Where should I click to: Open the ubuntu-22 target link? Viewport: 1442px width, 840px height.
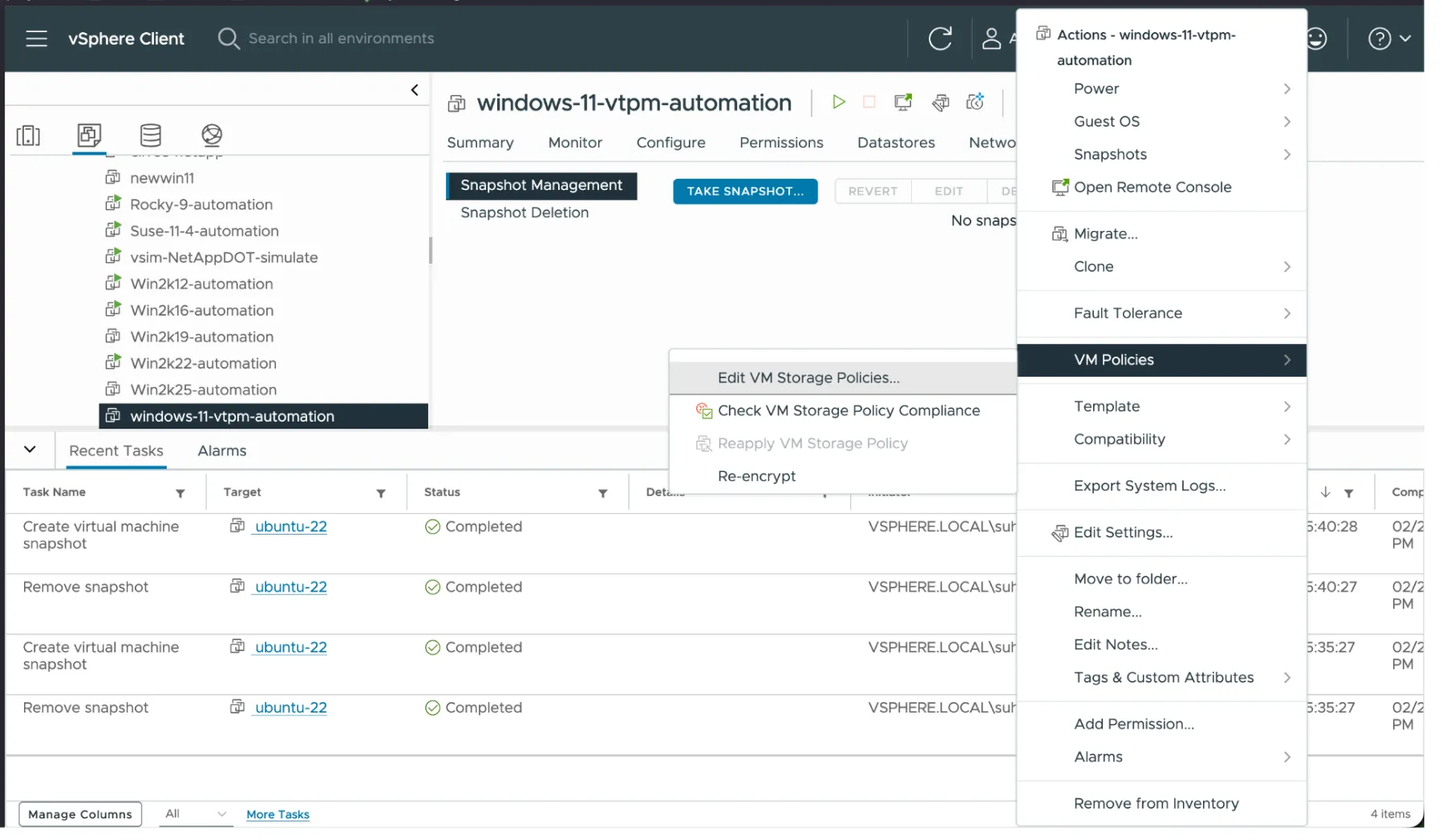(290, 527)
